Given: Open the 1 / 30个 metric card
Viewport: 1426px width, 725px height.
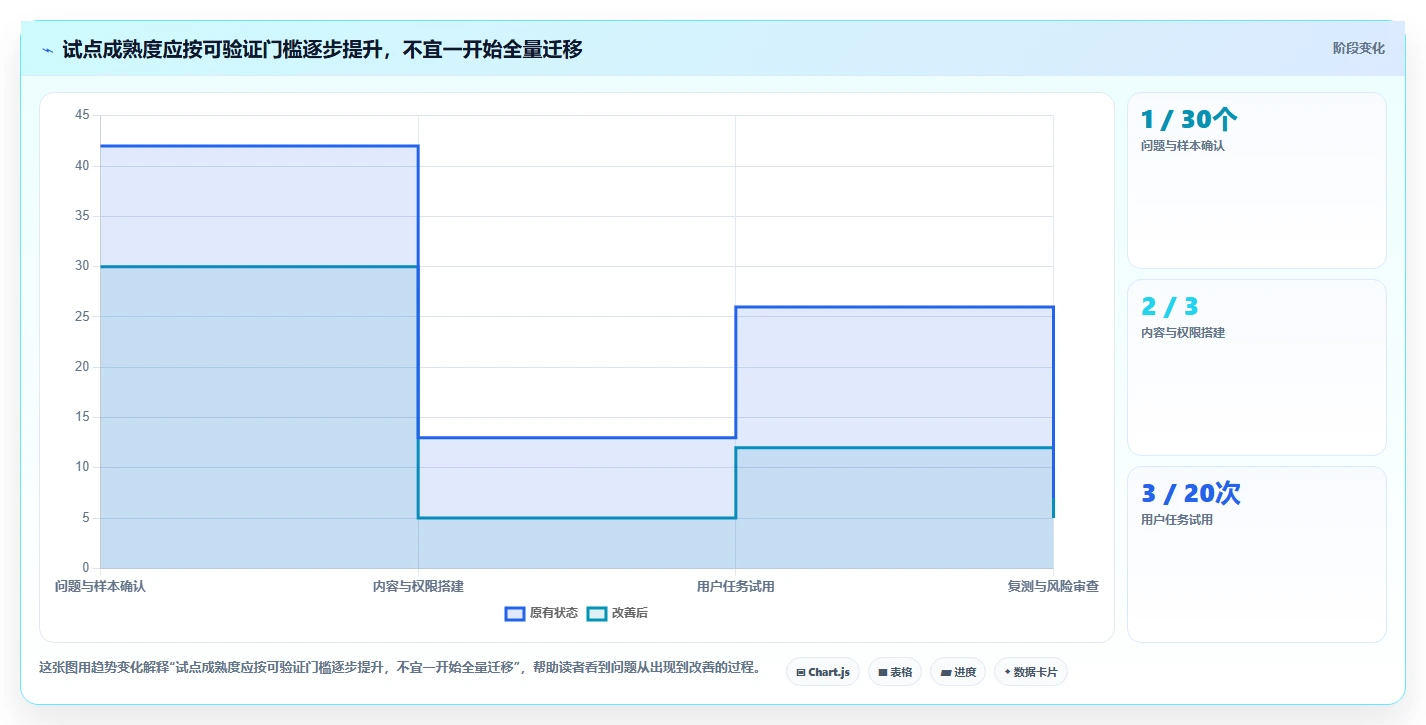Looking at the screenshot, I should tap(1257, 181).
